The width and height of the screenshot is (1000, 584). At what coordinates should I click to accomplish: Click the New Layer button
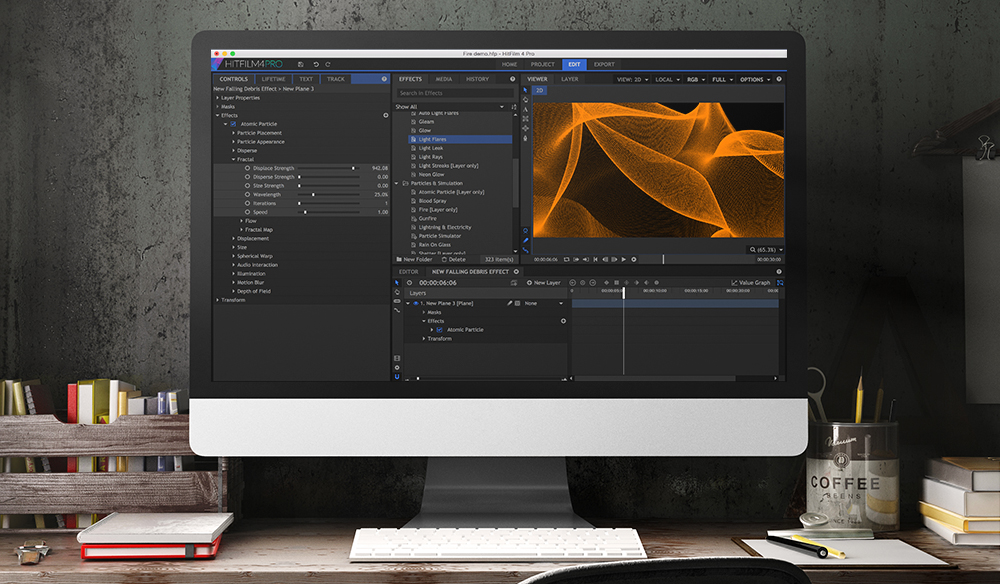point(545,283)
